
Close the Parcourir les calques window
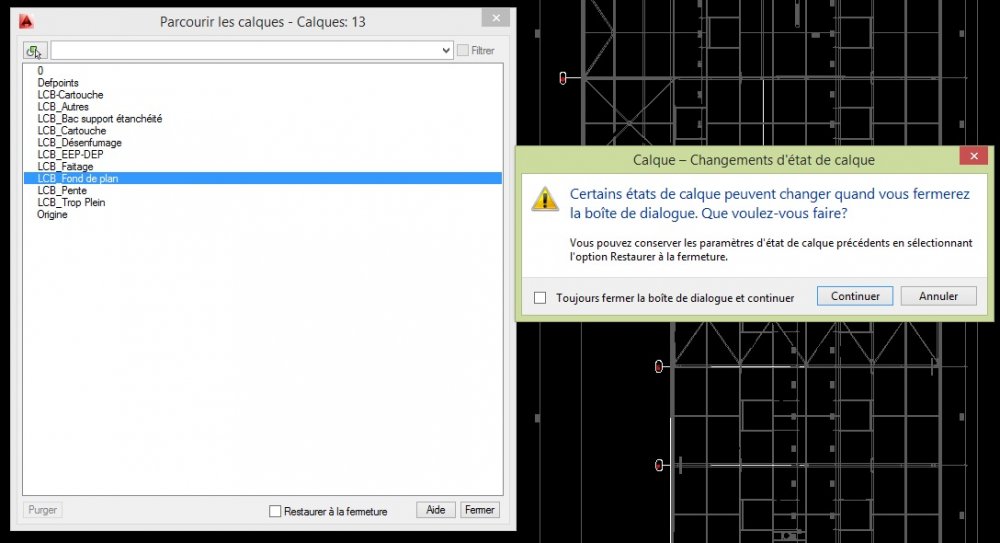click(x=496, y=18)
